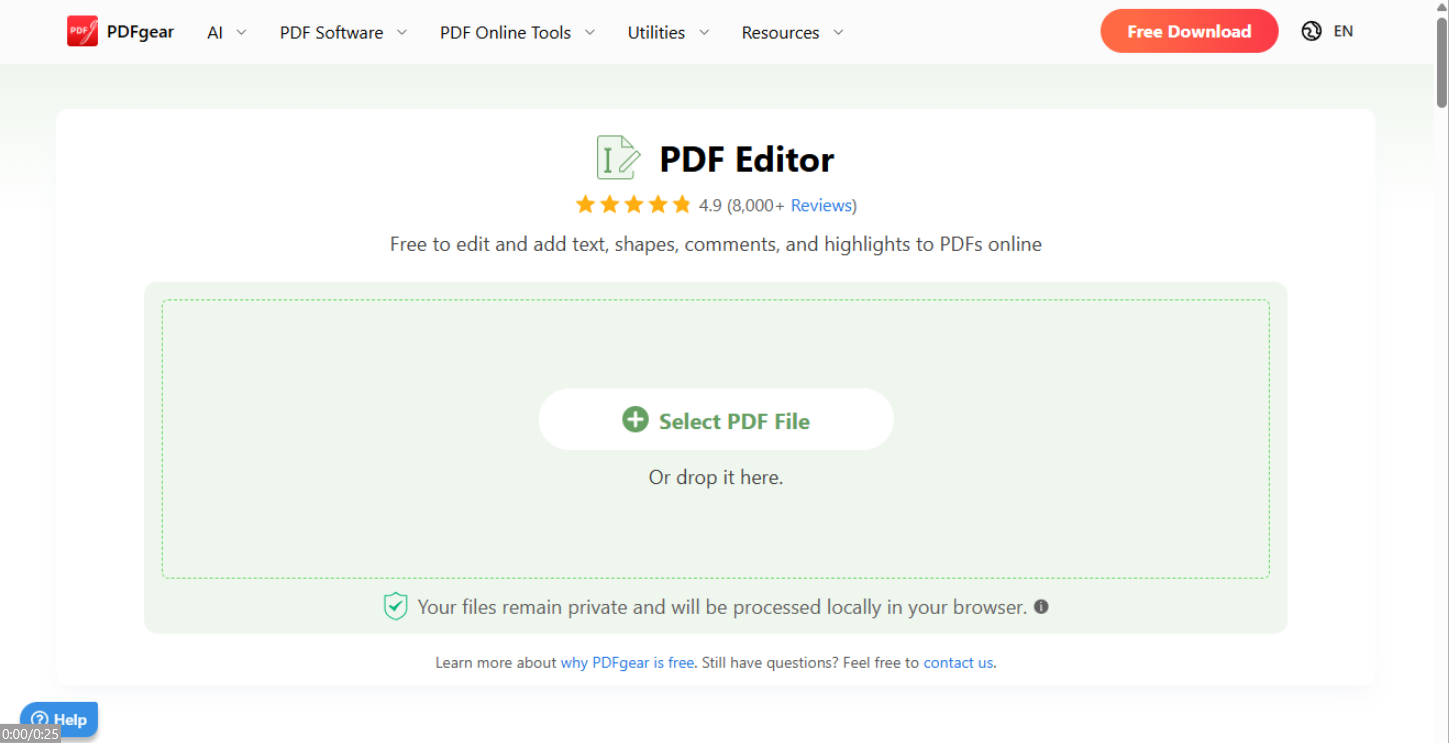Click the info icon after the privacy notice

[1041, 606]
